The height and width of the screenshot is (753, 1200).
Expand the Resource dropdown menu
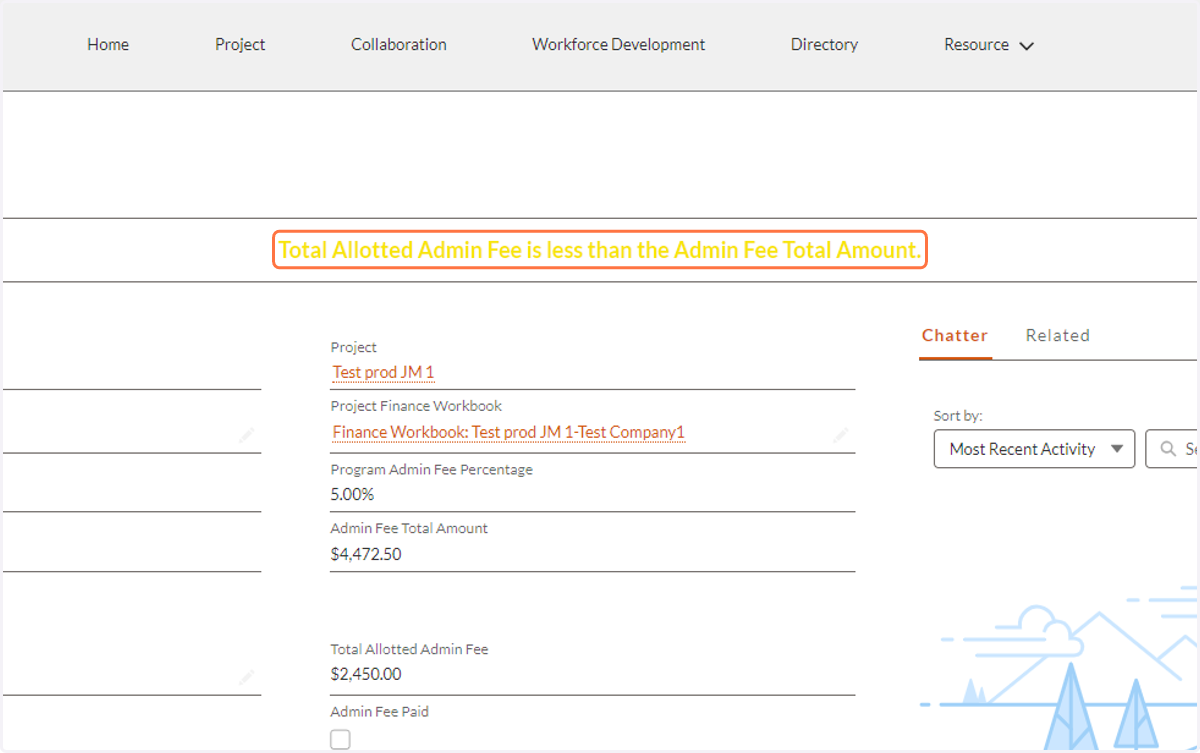(x=988, y=45)
